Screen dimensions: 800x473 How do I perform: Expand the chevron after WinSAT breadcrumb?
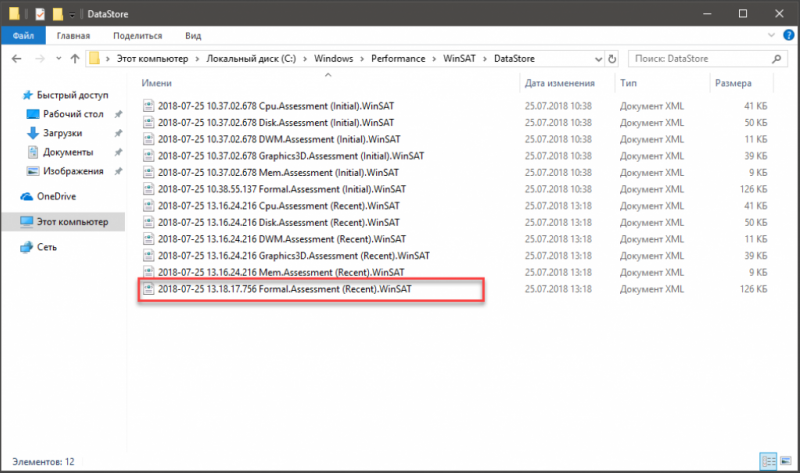point(485,59)
